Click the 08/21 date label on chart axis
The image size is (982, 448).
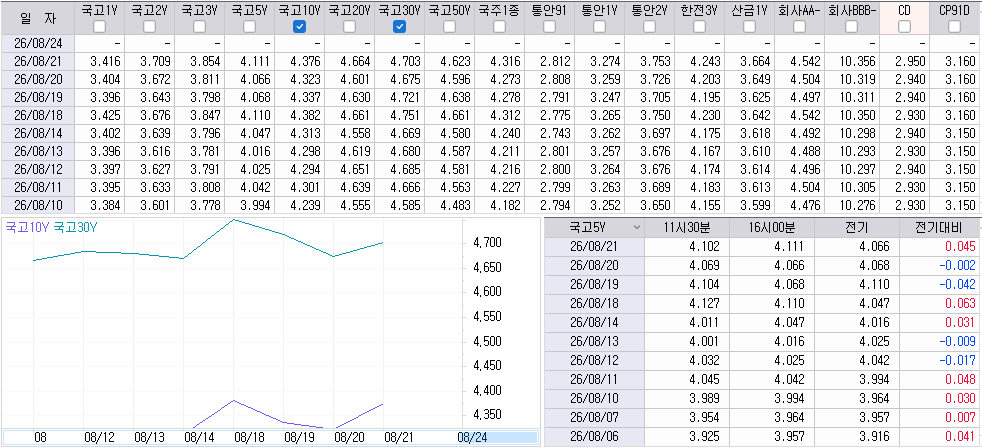click(x=398, y=438)
